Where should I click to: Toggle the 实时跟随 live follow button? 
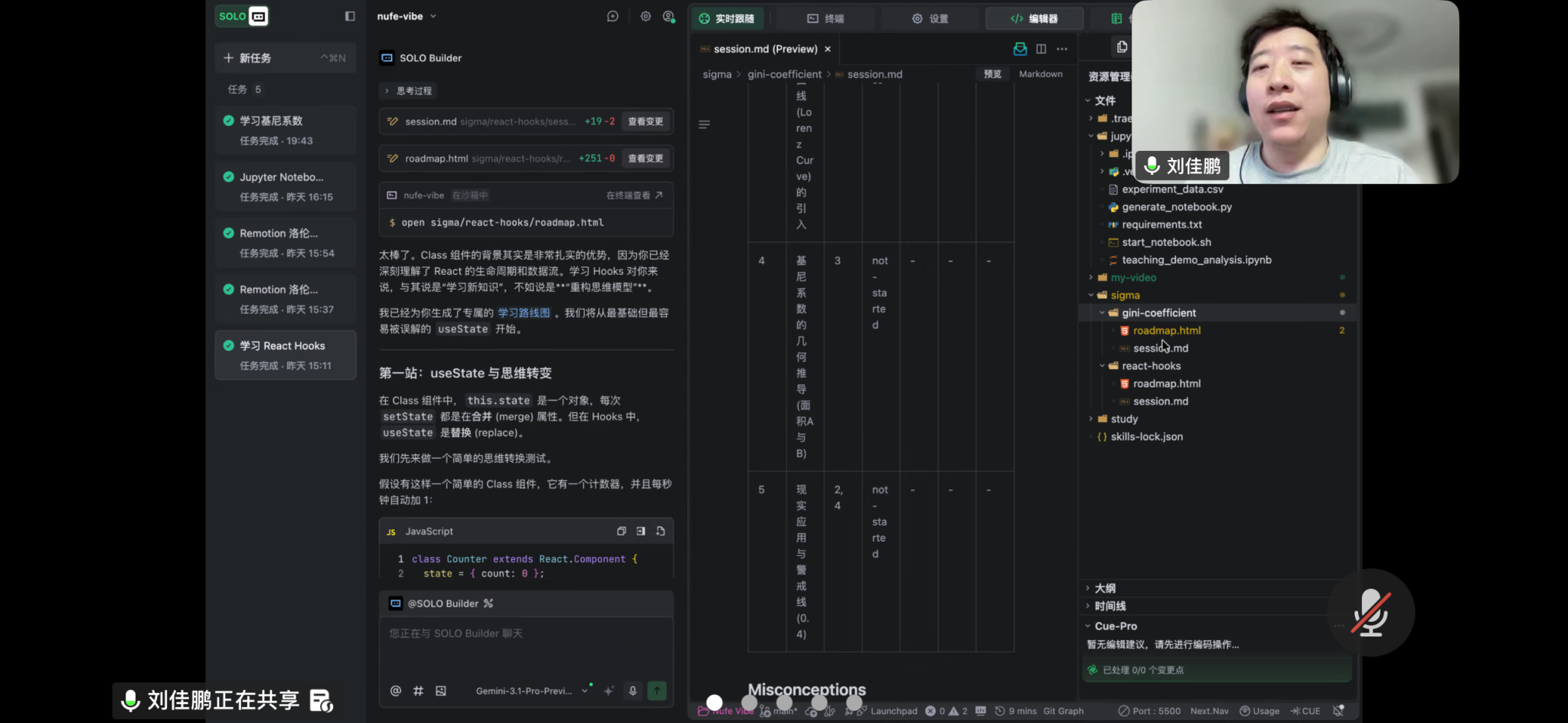(727, 18)
